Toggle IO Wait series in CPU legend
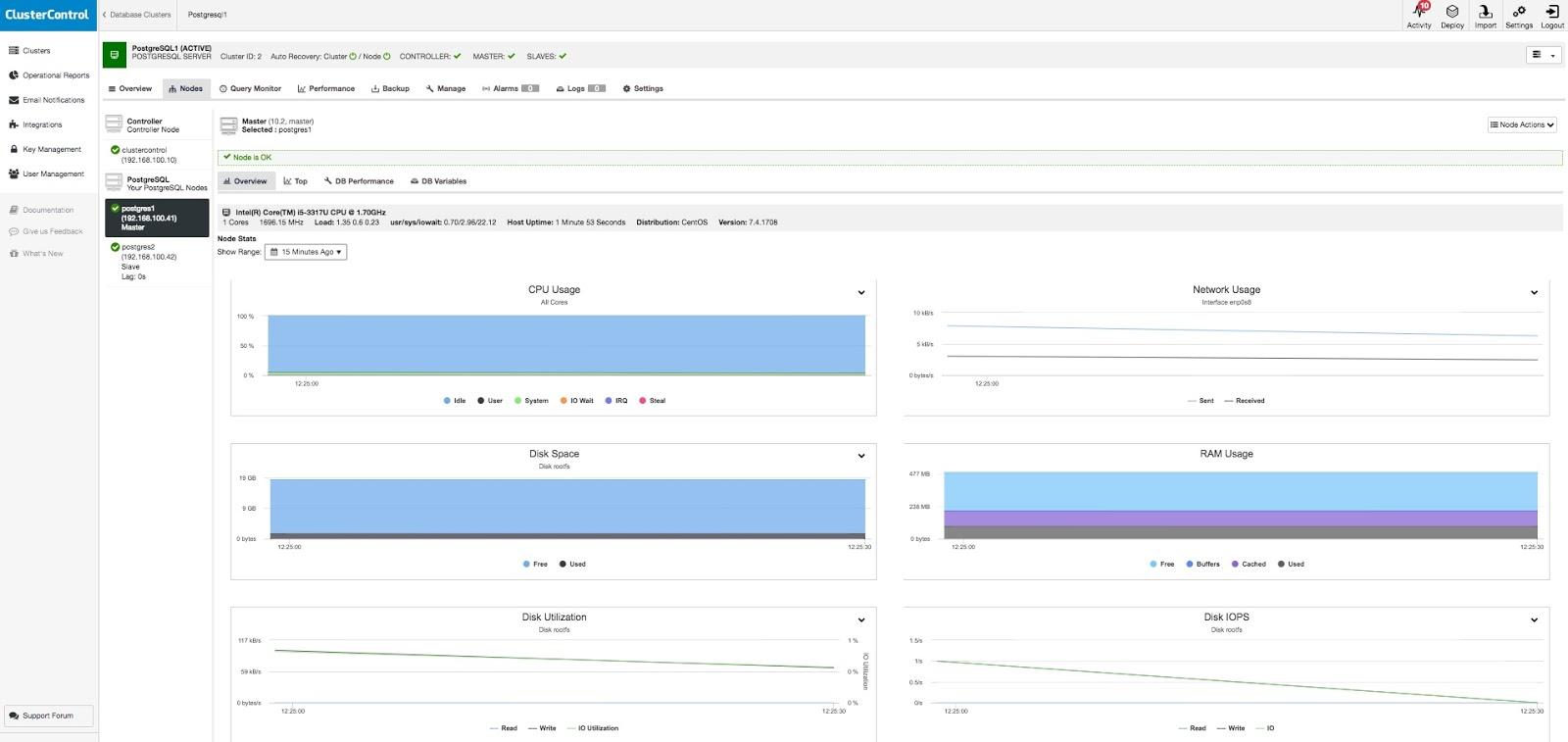 coord(576,401)
